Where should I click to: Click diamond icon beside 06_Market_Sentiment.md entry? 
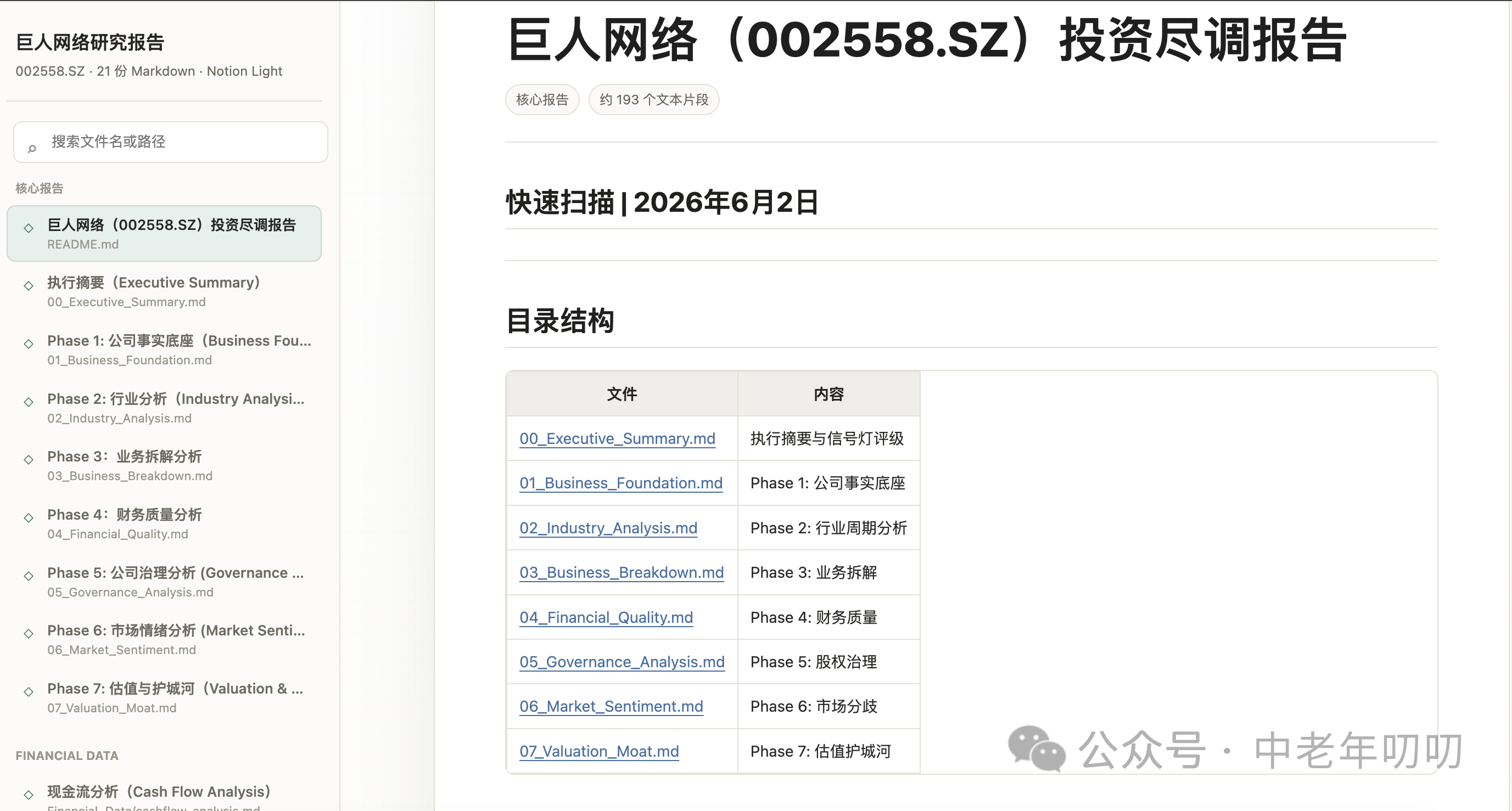click(x=28, y=633)
